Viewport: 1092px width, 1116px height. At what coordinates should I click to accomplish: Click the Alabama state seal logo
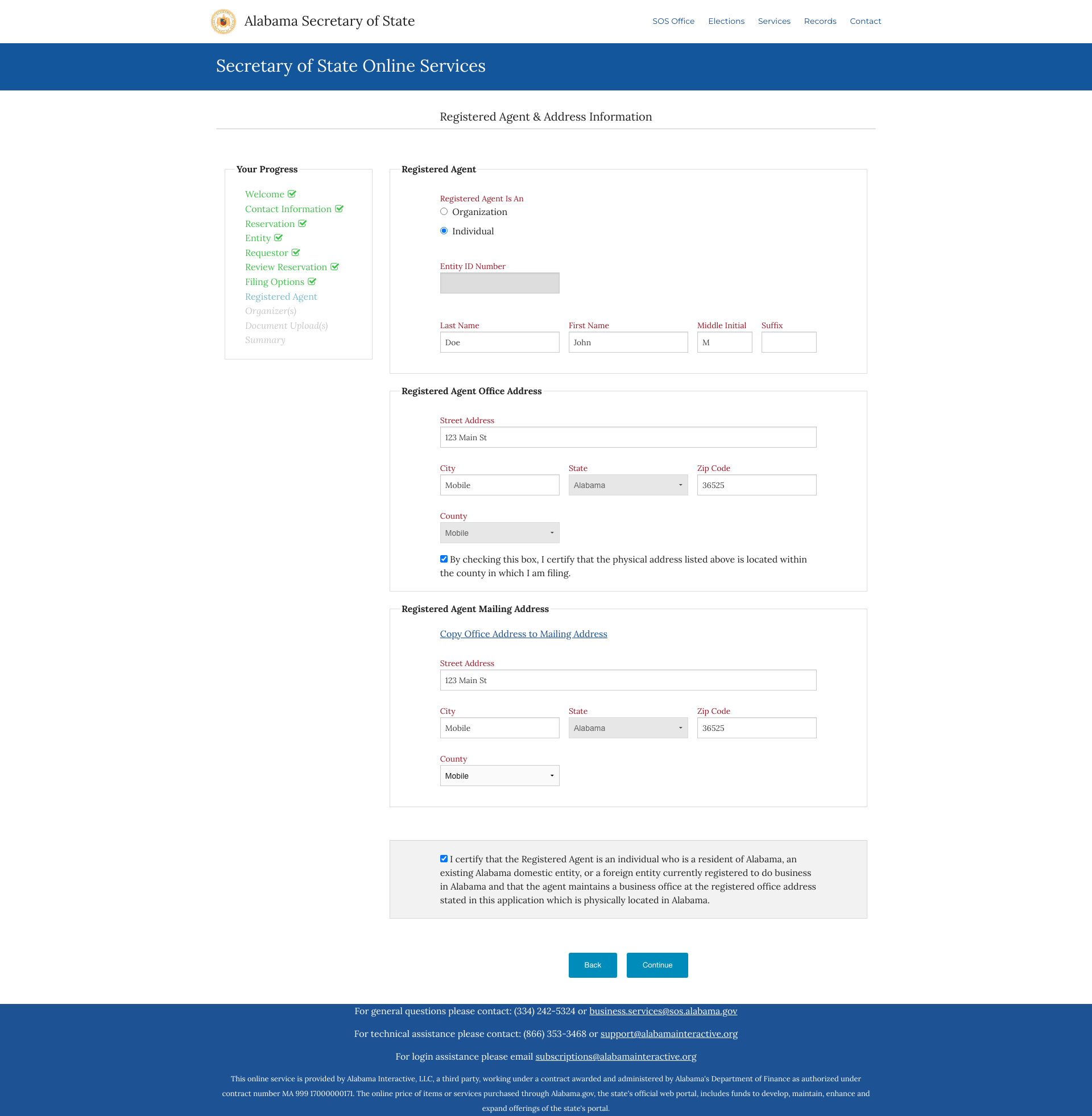point(223,21)
